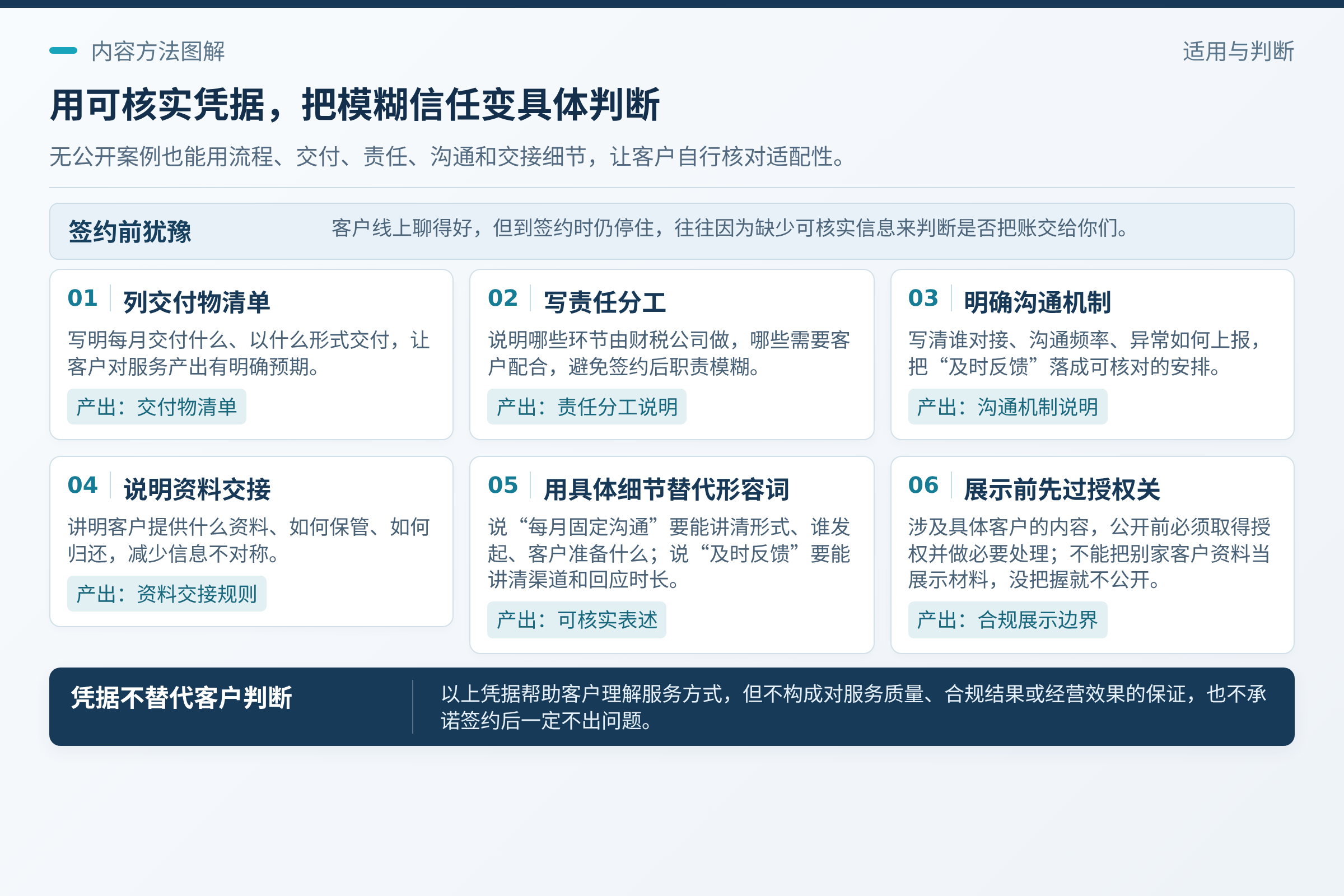Click the subtitle starting with "无公开案例也能用流程"

tap(449, 156)
